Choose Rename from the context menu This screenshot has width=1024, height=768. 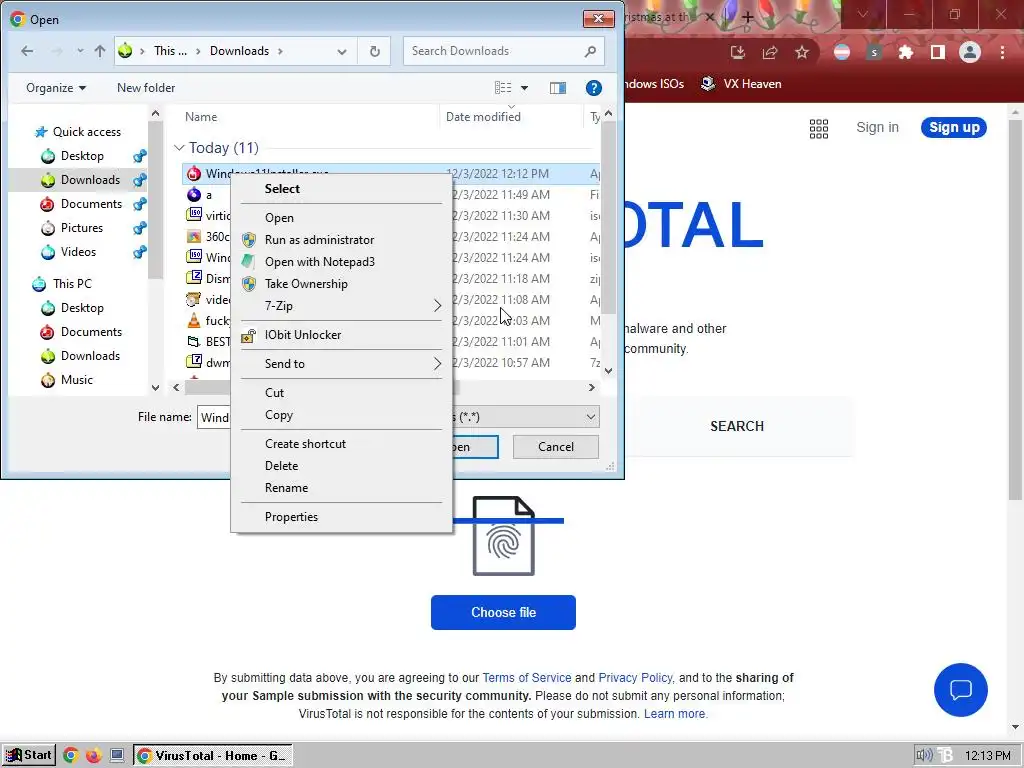coord(342,488)
